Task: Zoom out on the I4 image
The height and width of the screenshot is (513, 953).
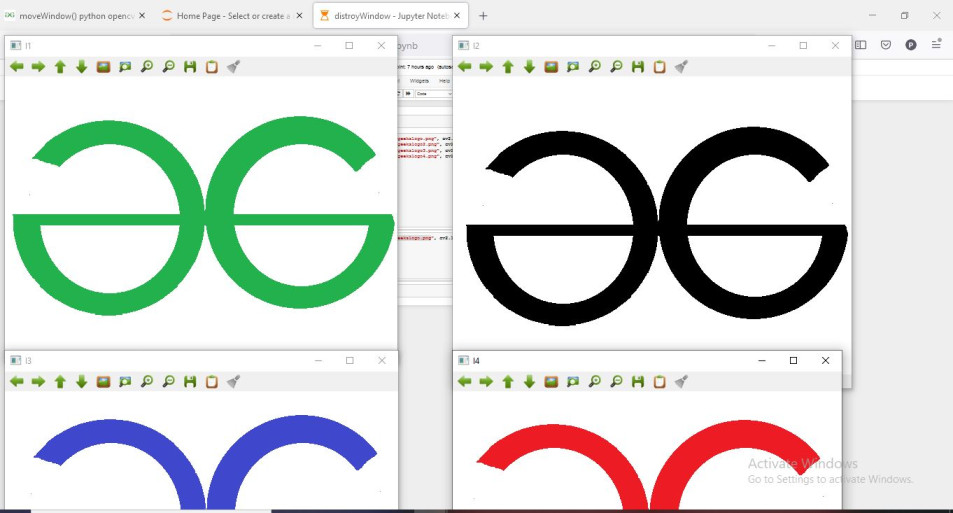Action: [616, 382]
